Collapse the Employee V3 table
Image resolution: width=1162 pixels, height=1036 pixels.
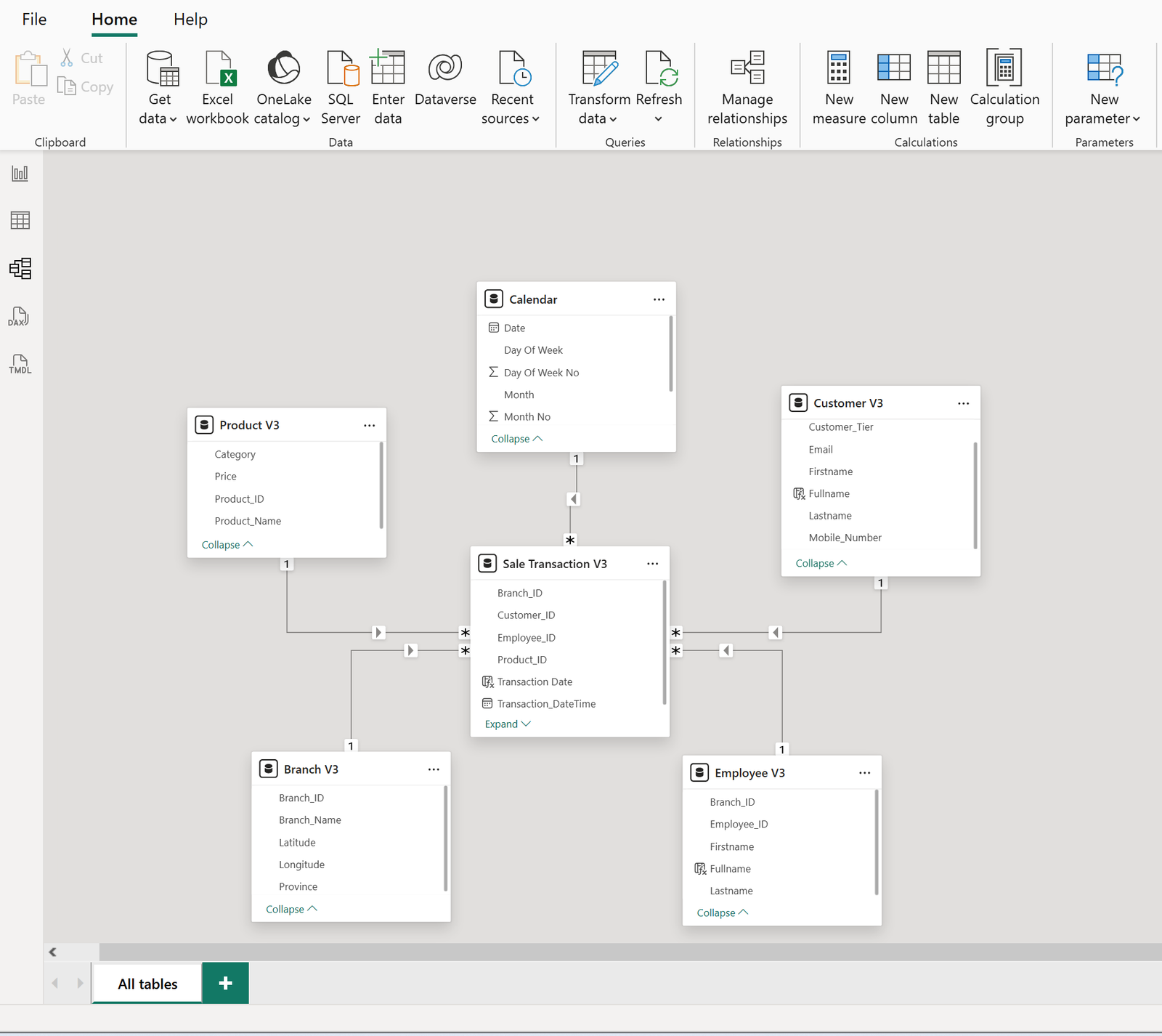(723, 912)
